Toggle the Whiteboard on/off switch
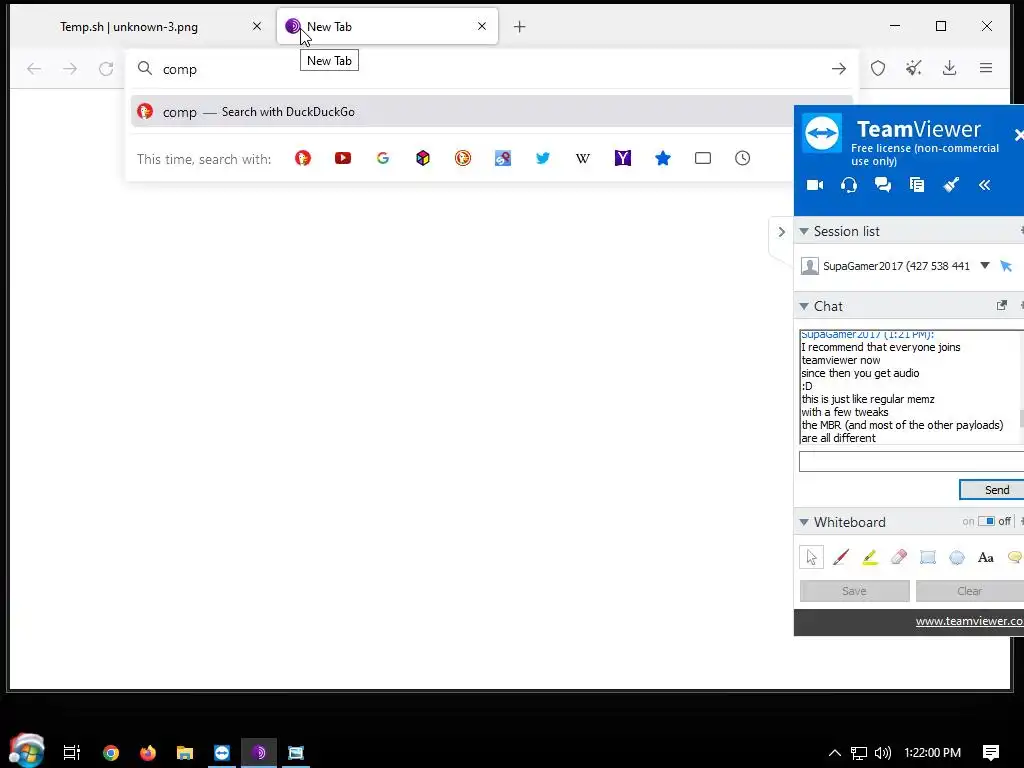1024x768 pixels. (986, 521)
